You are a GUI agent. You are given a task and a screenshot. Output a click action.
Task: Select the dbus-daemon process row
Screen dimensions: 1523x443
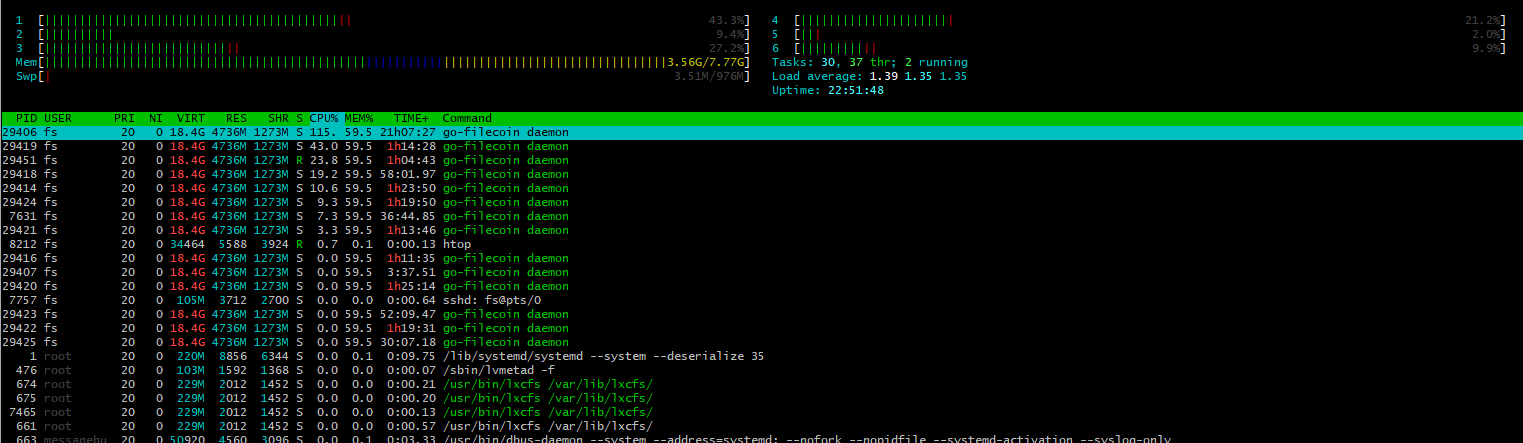(x=761, y=438)
